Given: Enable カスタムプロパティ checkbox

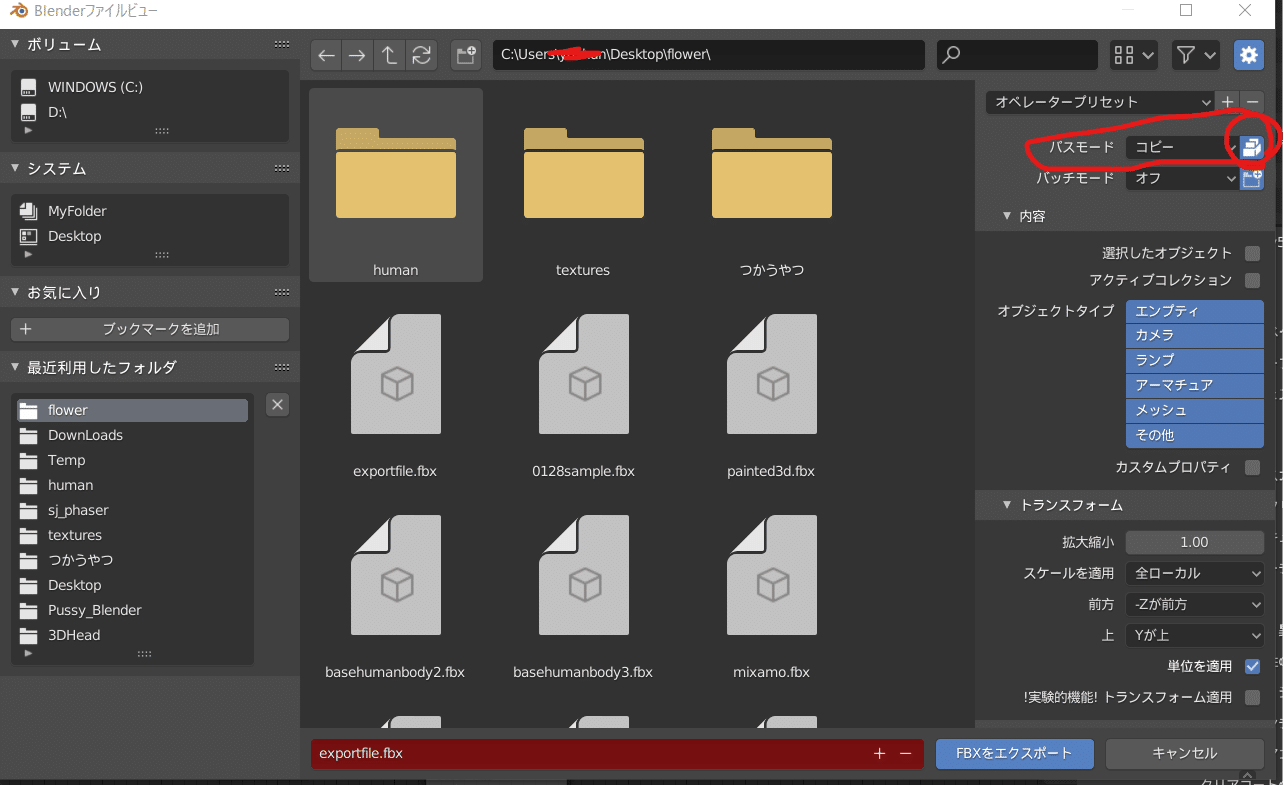Looking at the screenshot, I should (1252, 467).
